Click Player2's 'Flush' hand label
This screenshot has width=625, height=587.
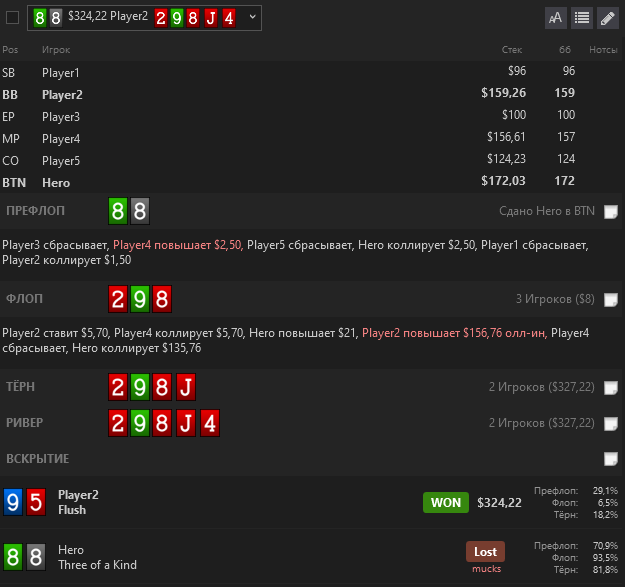(x=72, y=510)
